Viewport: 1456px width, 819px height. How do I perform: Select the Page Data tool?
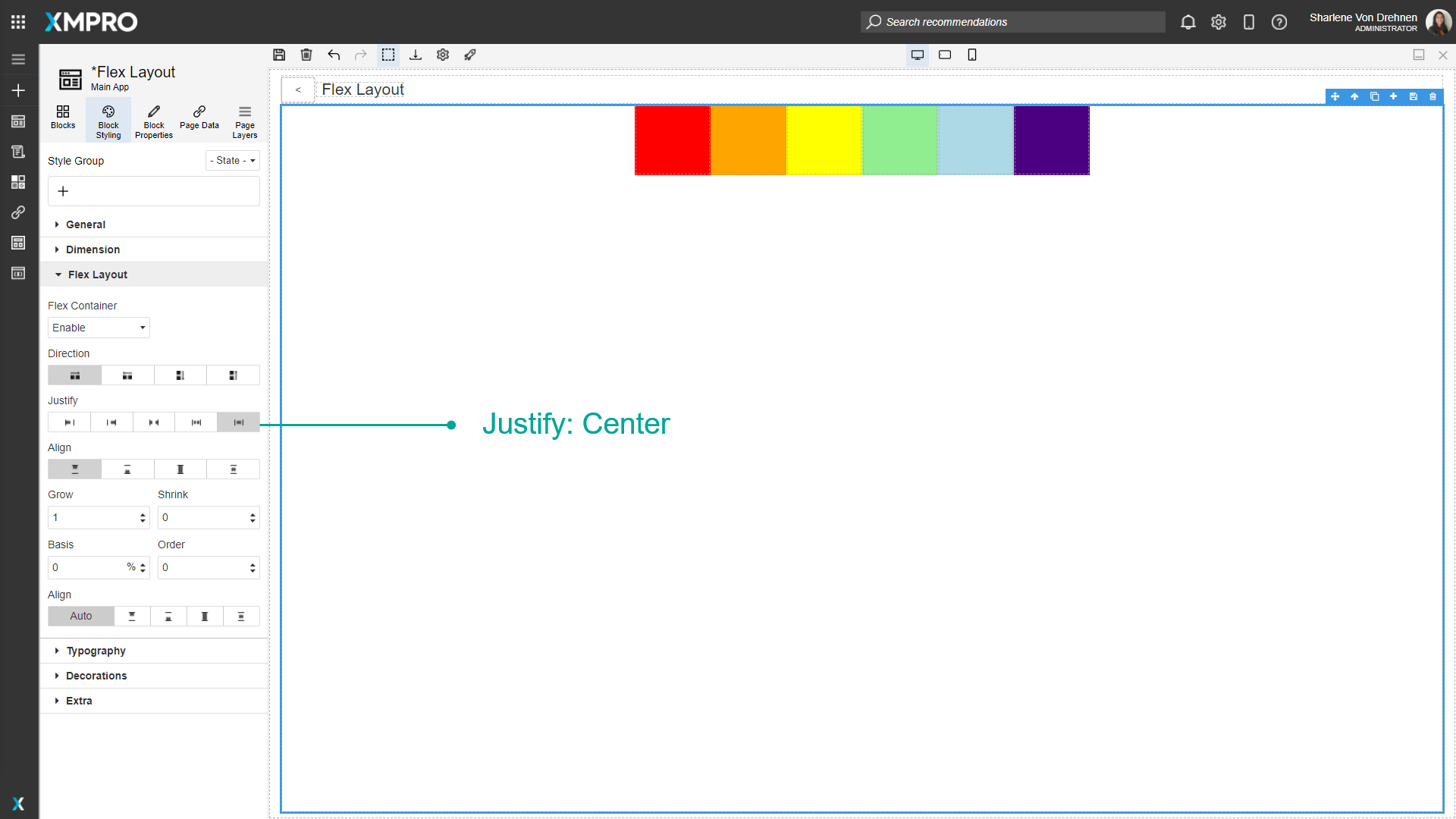click(x=199, y=119)
